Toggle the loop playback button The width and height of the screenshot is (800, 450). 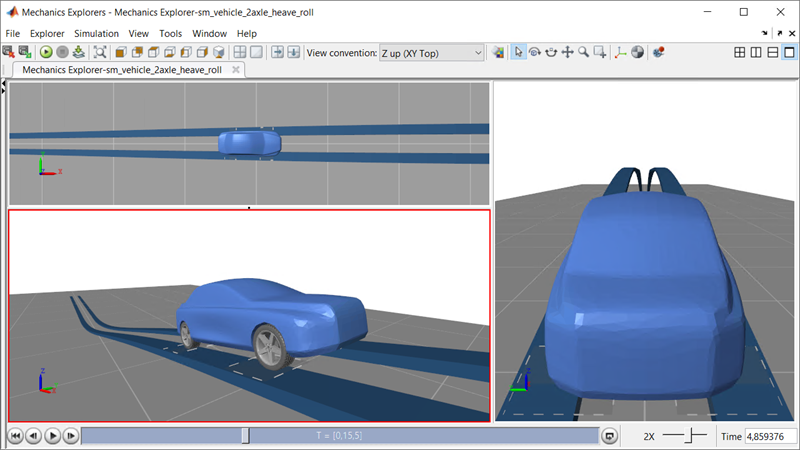pos(610,436)
